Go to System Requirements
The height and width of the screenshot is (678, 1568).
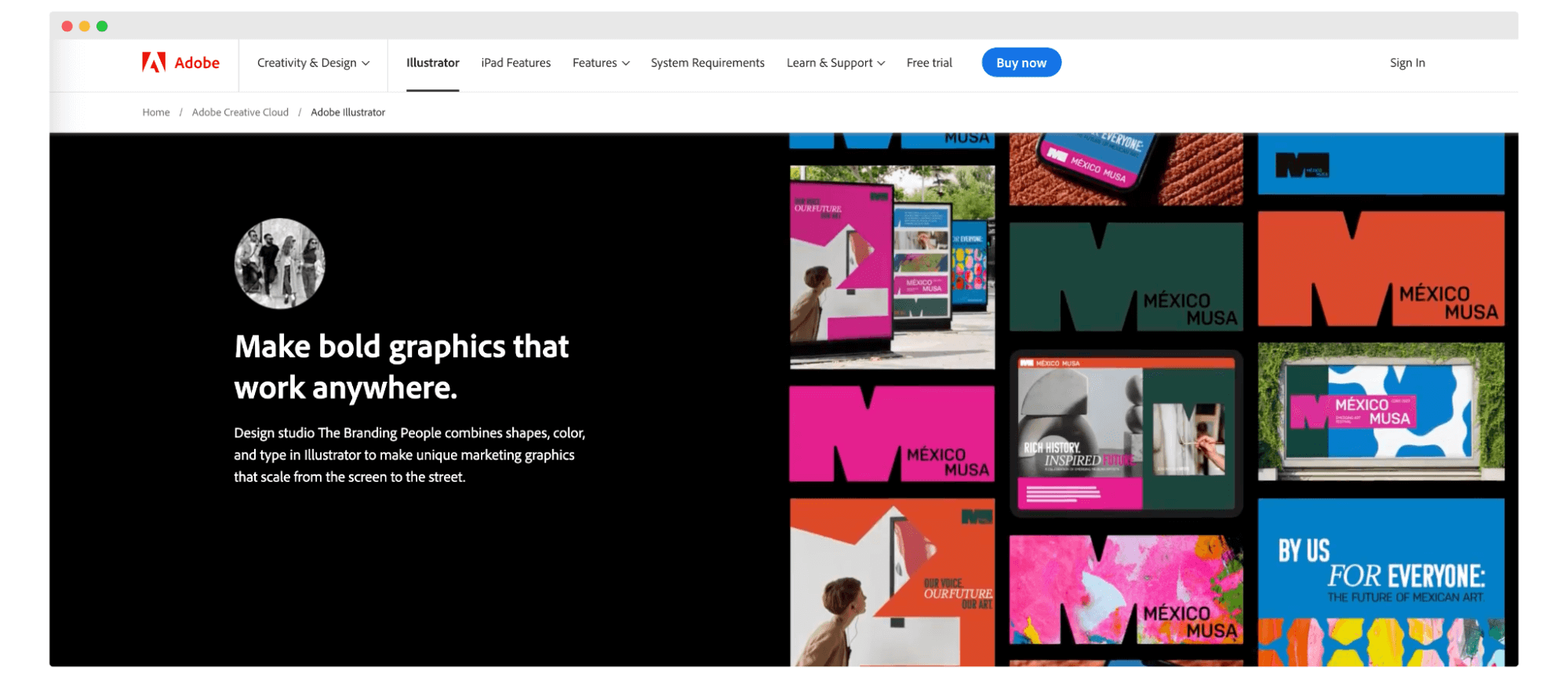[x=708, y=63]
